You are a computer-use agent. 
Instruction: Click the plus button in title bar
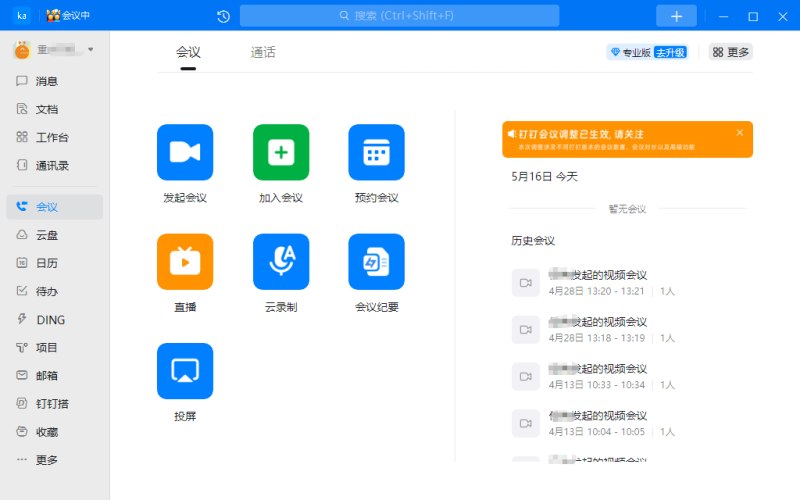[x=676, y=16]
